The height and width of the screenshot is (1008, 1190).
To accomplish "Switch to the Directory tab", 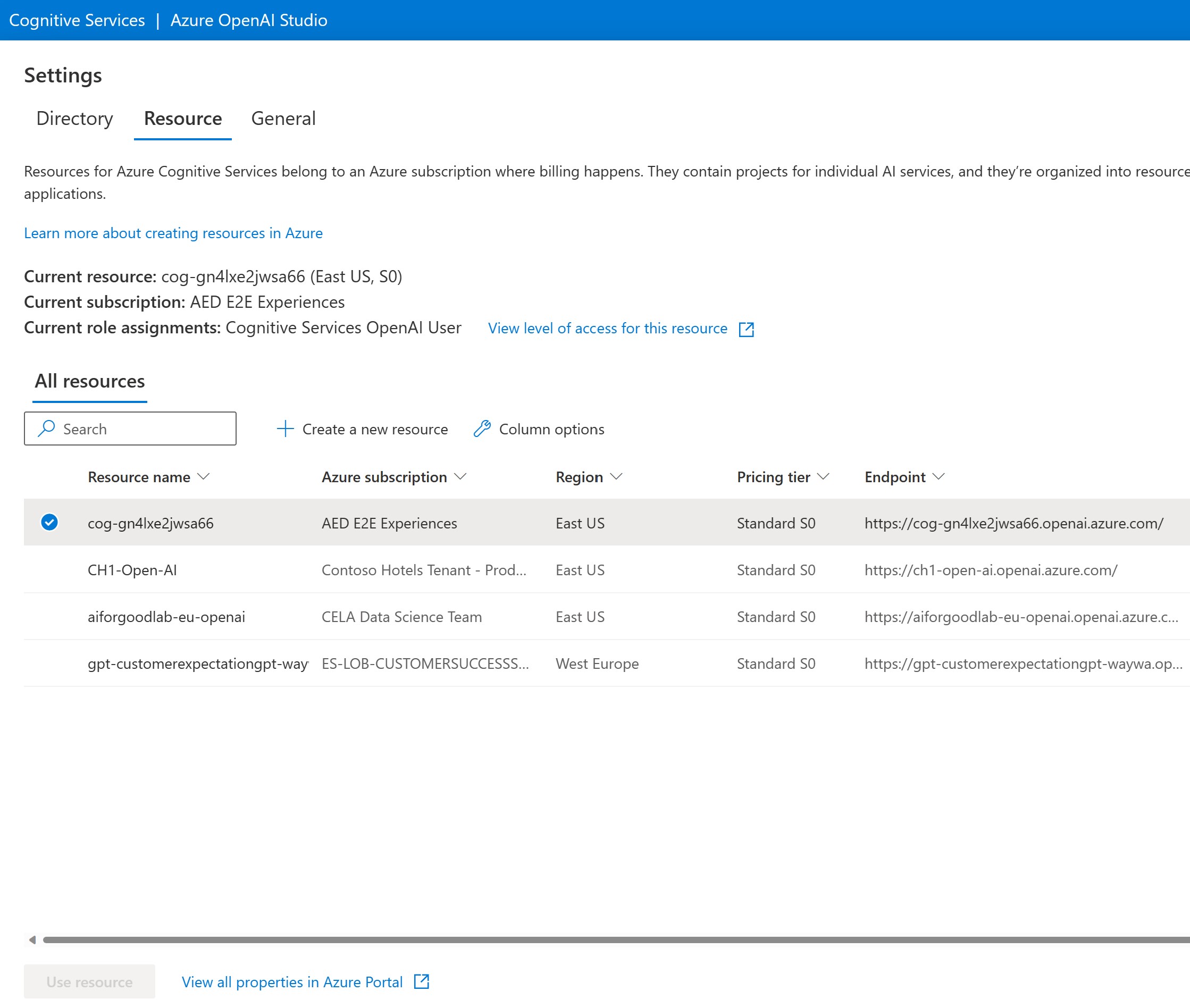I will click(x=74, y=119).
